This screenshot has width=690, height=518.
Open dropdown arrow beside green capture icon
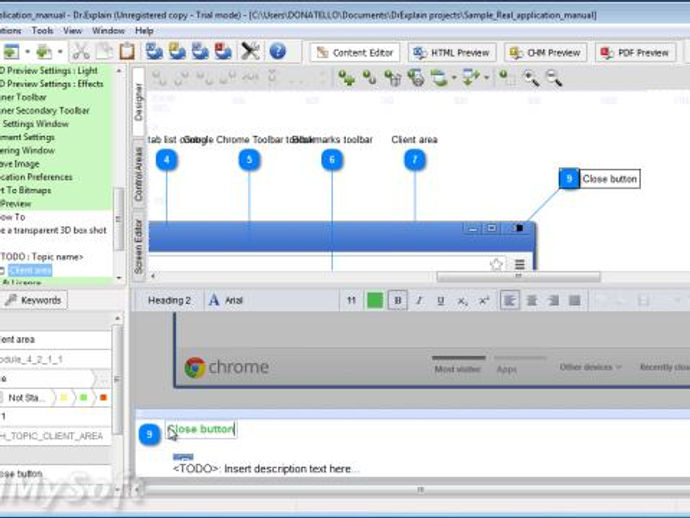coord(60,52)
